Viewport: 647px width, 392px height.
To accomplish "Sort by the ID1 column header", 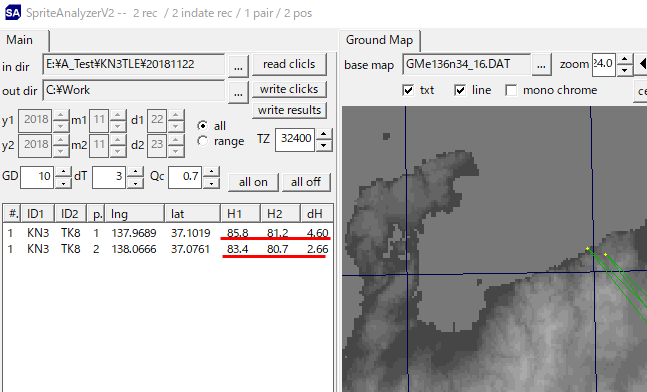I will click(x=38, y=214).
